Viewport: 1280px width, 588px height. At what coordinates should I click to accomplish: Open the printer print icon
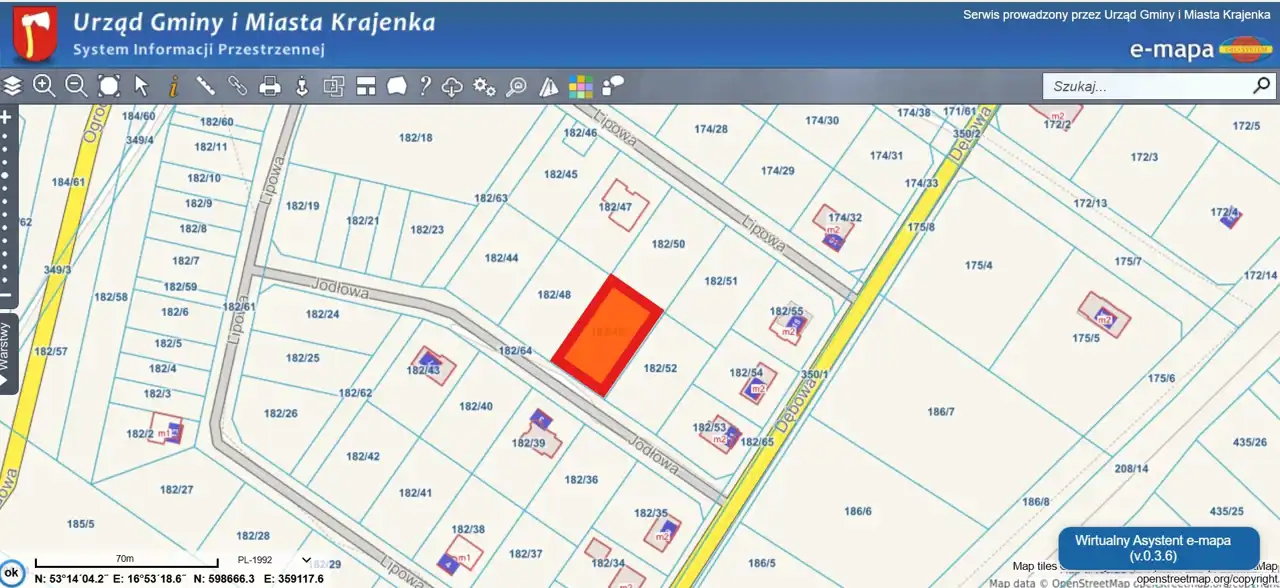pos(269,86)
